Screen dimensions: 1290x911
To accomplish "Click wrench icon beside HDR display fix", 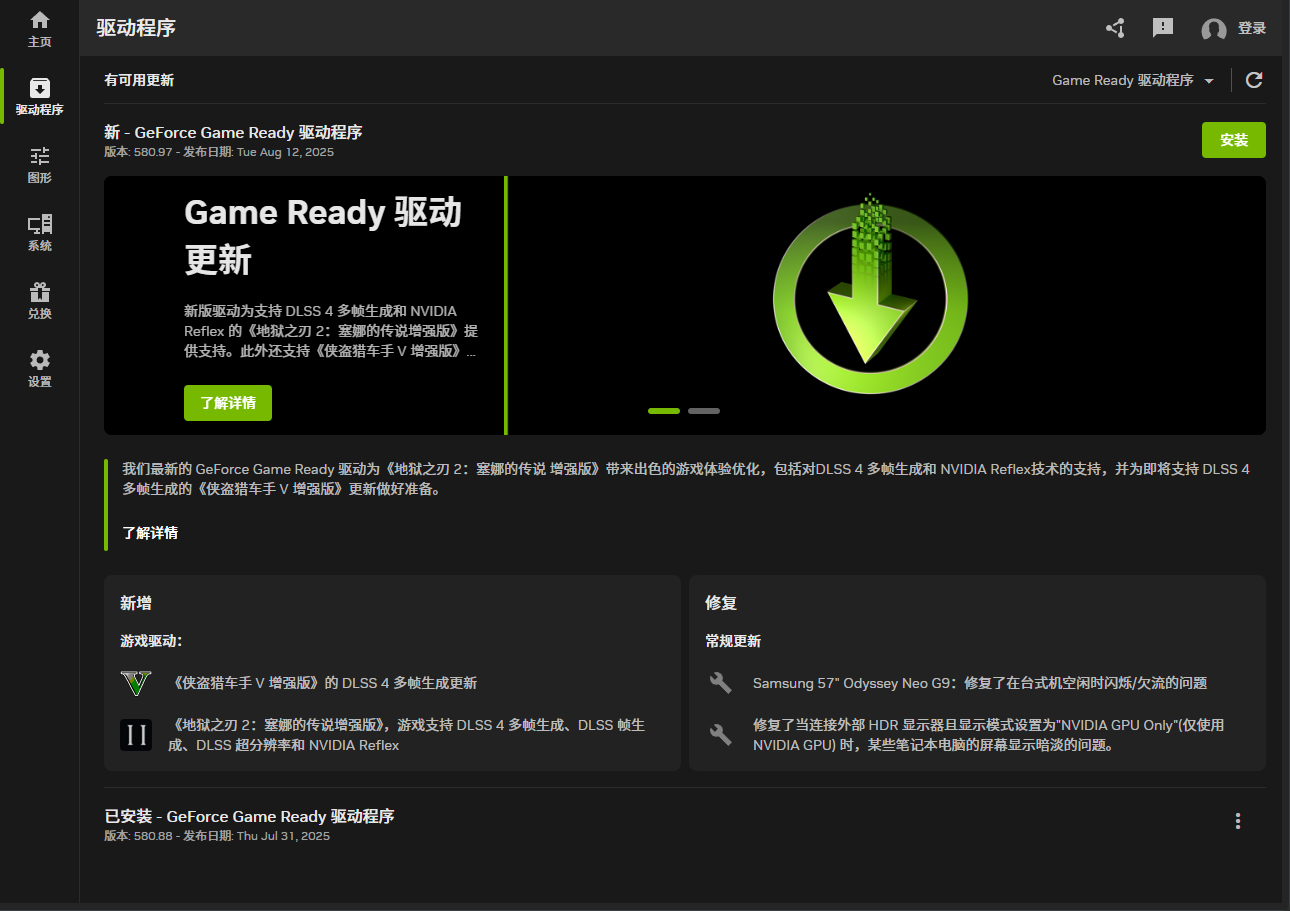I will 721,735.
